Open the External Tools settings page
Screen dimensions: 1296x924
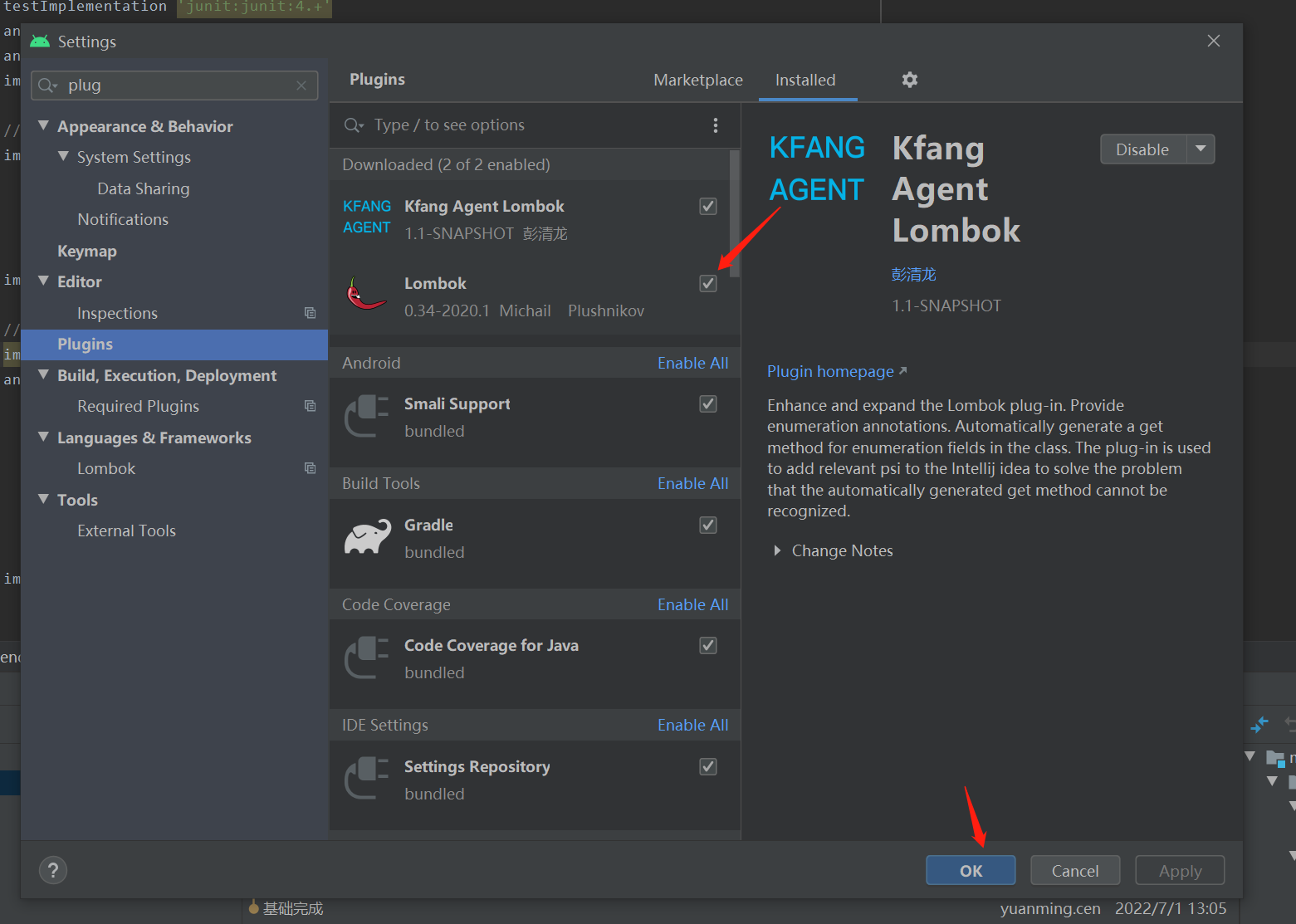click(127, 530)
